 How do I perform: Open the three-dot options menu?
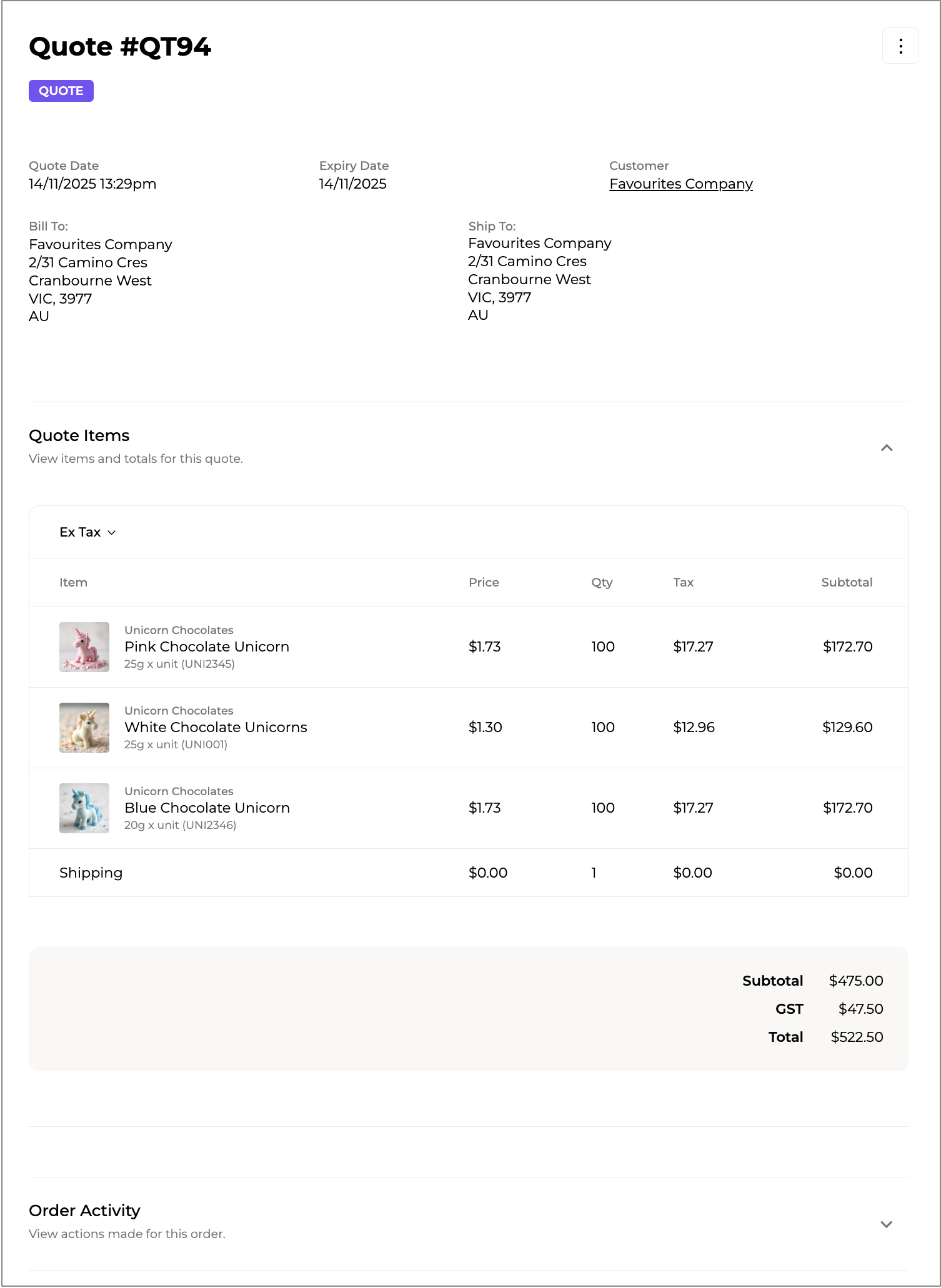tap(900, 46)
